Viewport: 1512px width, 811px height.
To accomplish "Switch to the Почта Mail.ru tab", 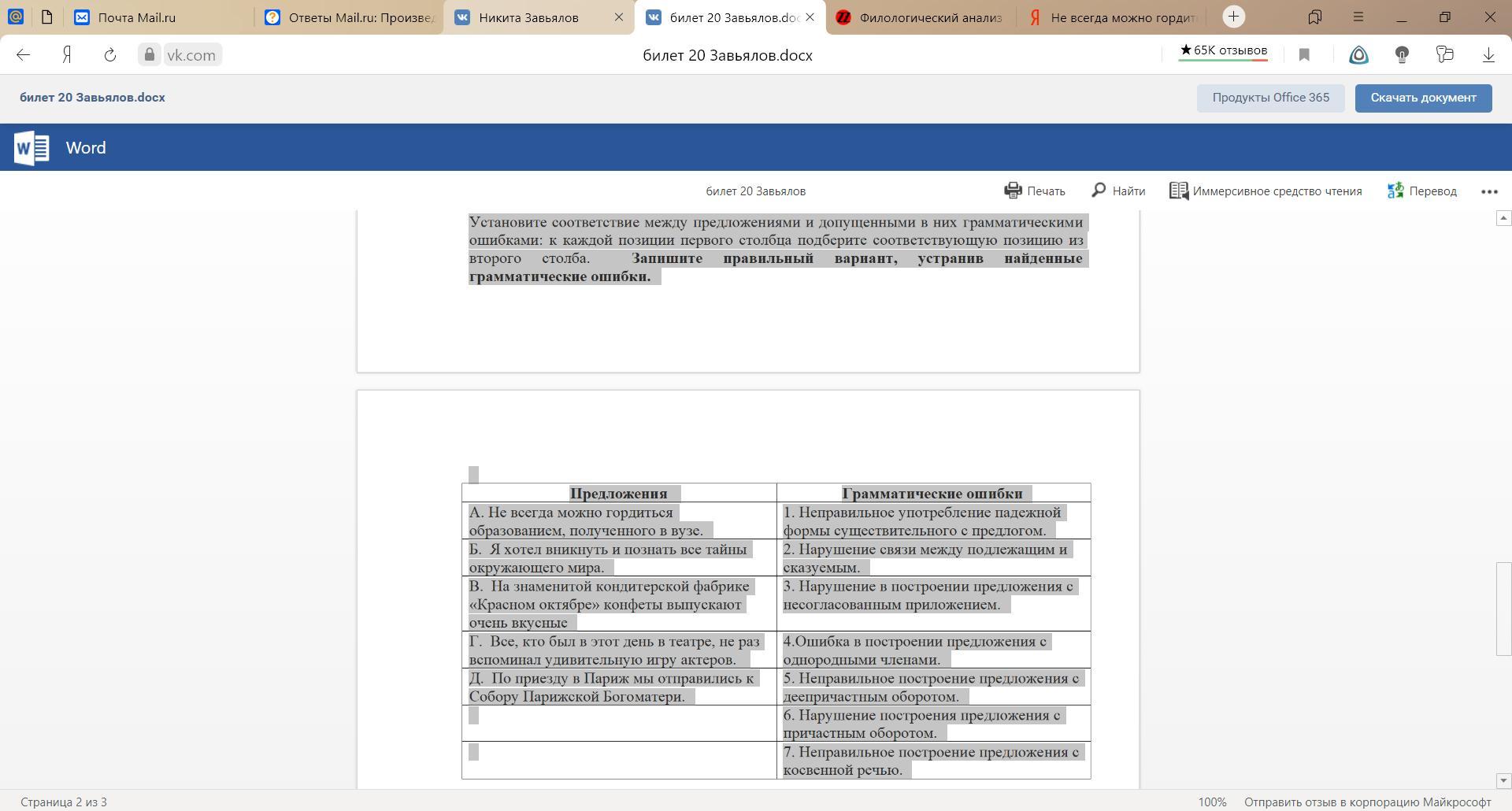I will [x=157, y=17].
